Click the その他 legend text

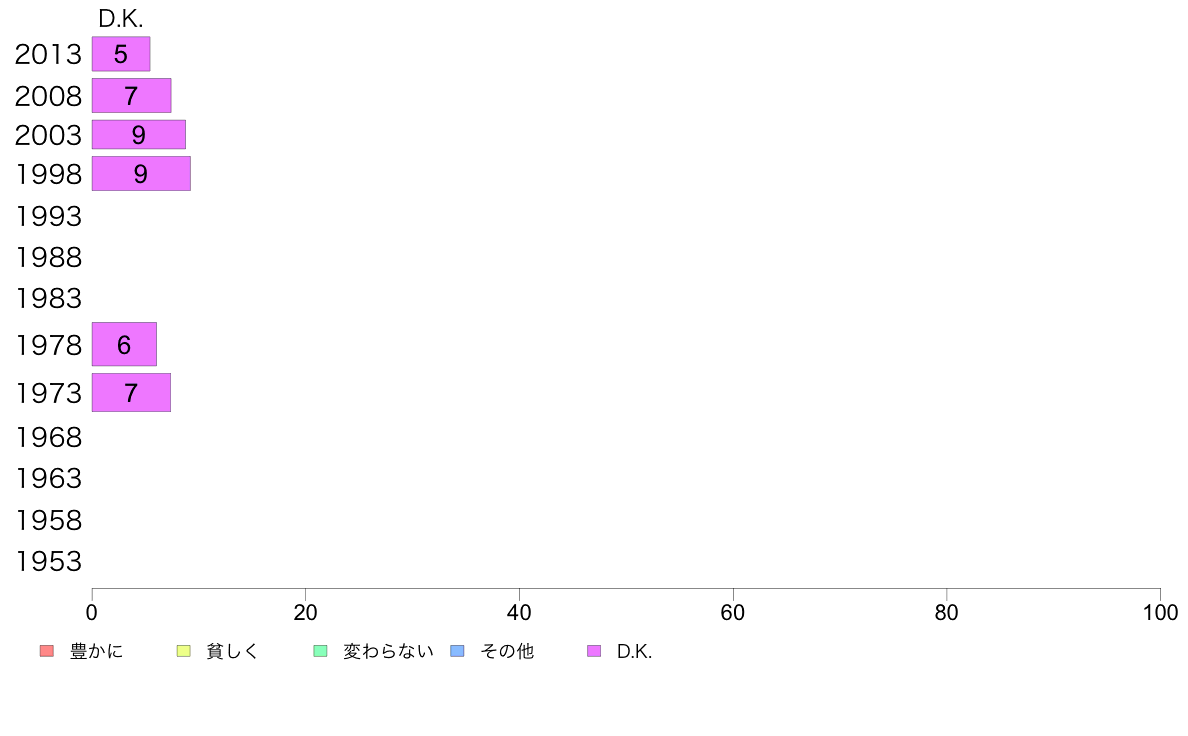point(507,651)
